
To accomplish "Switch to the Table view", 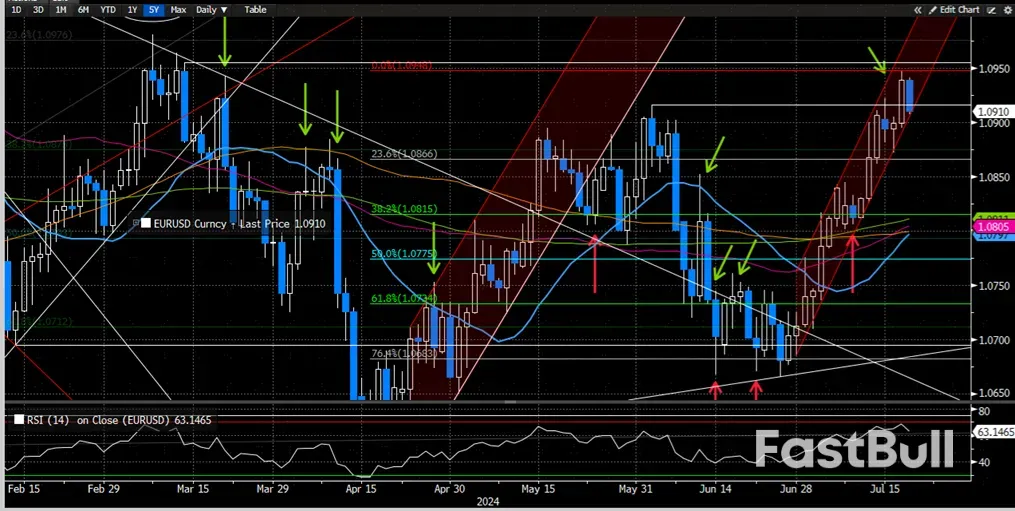I will [x=256, y=9].
